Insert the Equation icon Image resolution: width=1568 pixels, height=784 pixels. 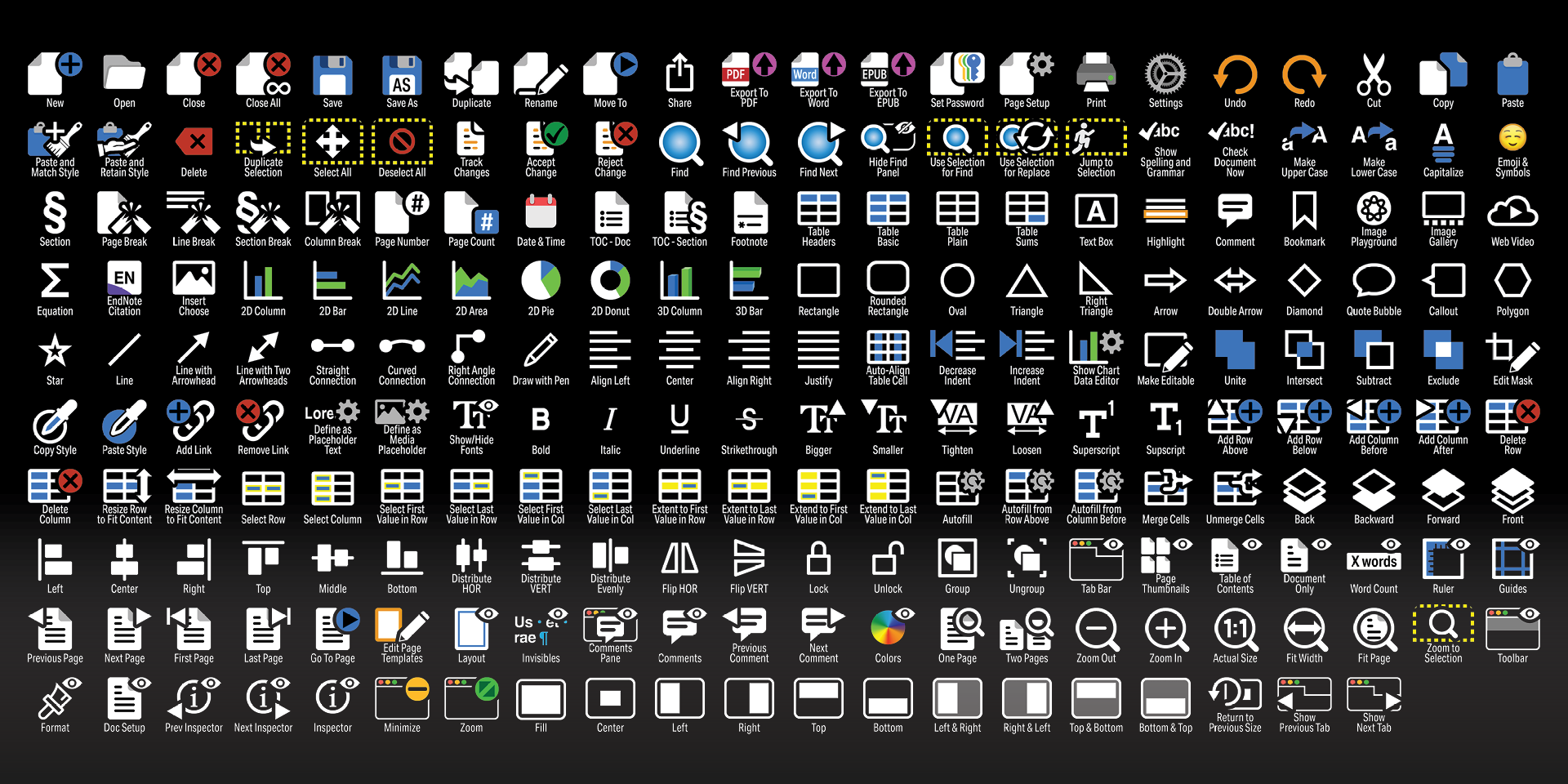(55, 281)
